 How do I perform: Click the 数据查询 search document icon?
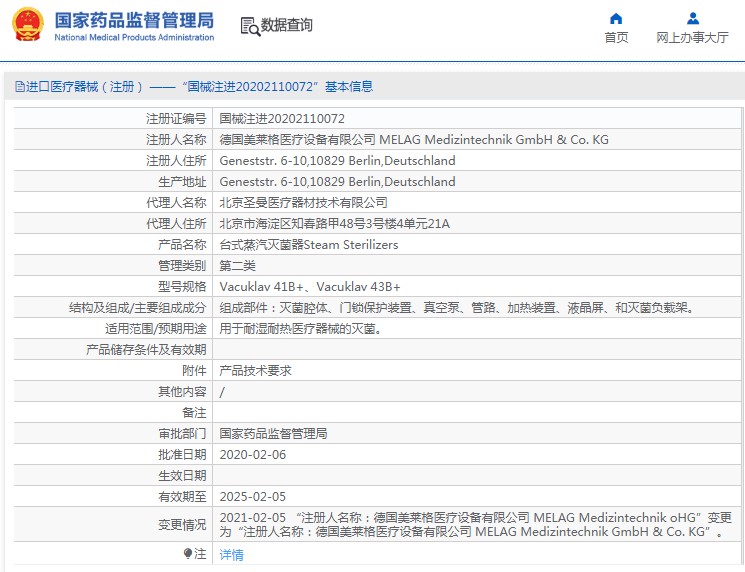pos(250,26)
